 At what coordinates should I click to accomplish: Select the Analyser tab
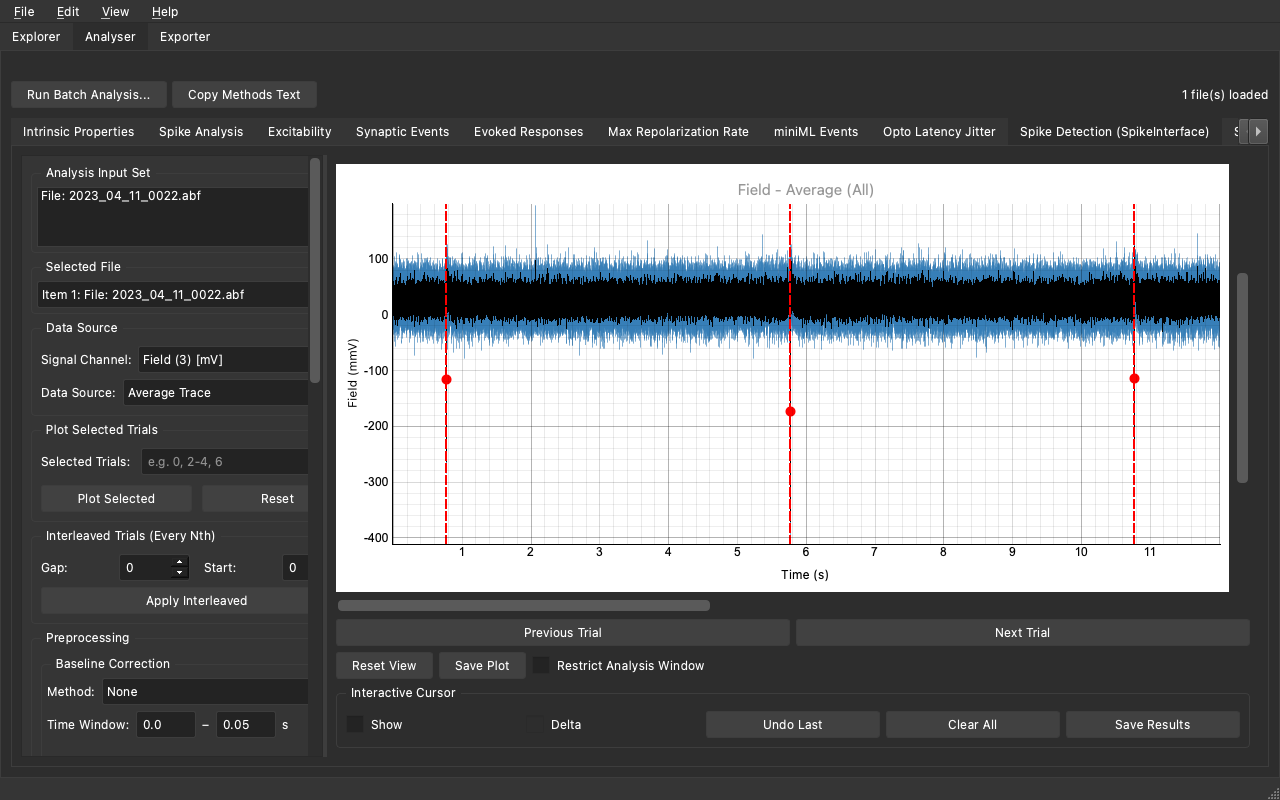pyautogui.click(x=110, y=37)
